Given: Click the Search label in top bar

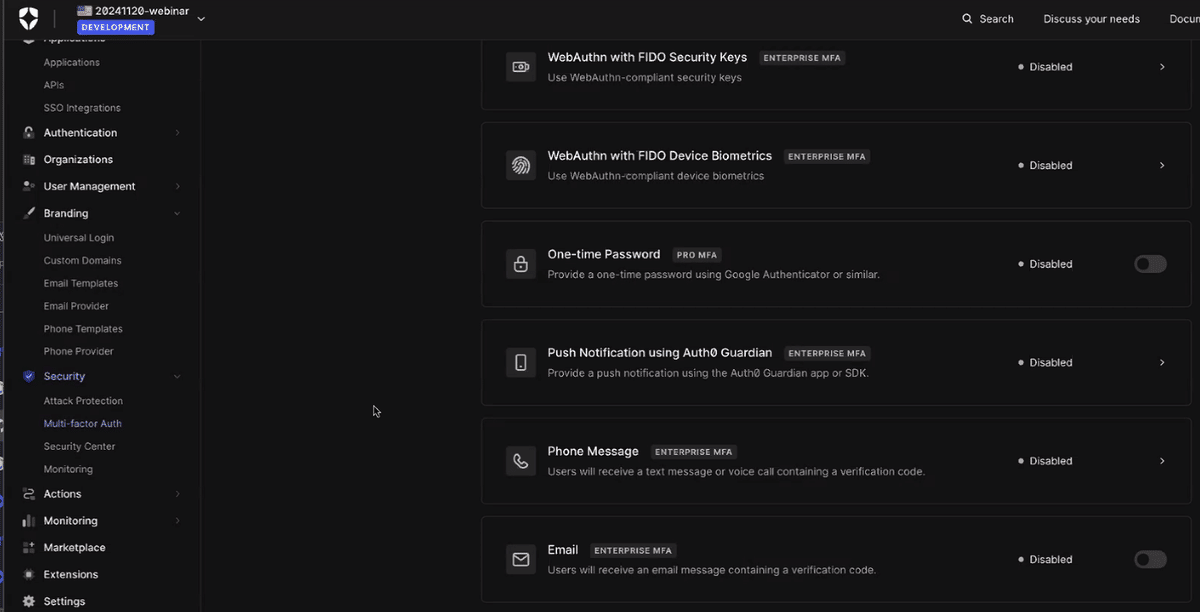Looking at the screenshot, I should [996, 19].
